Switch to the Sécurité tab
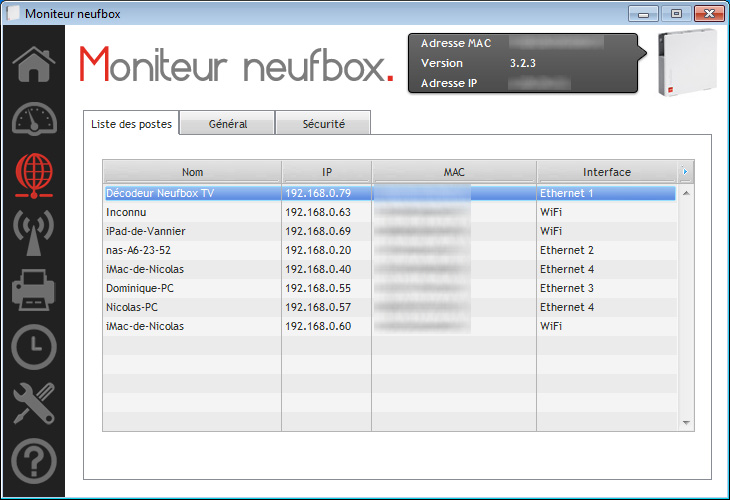The image size is (730, 500). pyautogui.click(x=323, y=124)
